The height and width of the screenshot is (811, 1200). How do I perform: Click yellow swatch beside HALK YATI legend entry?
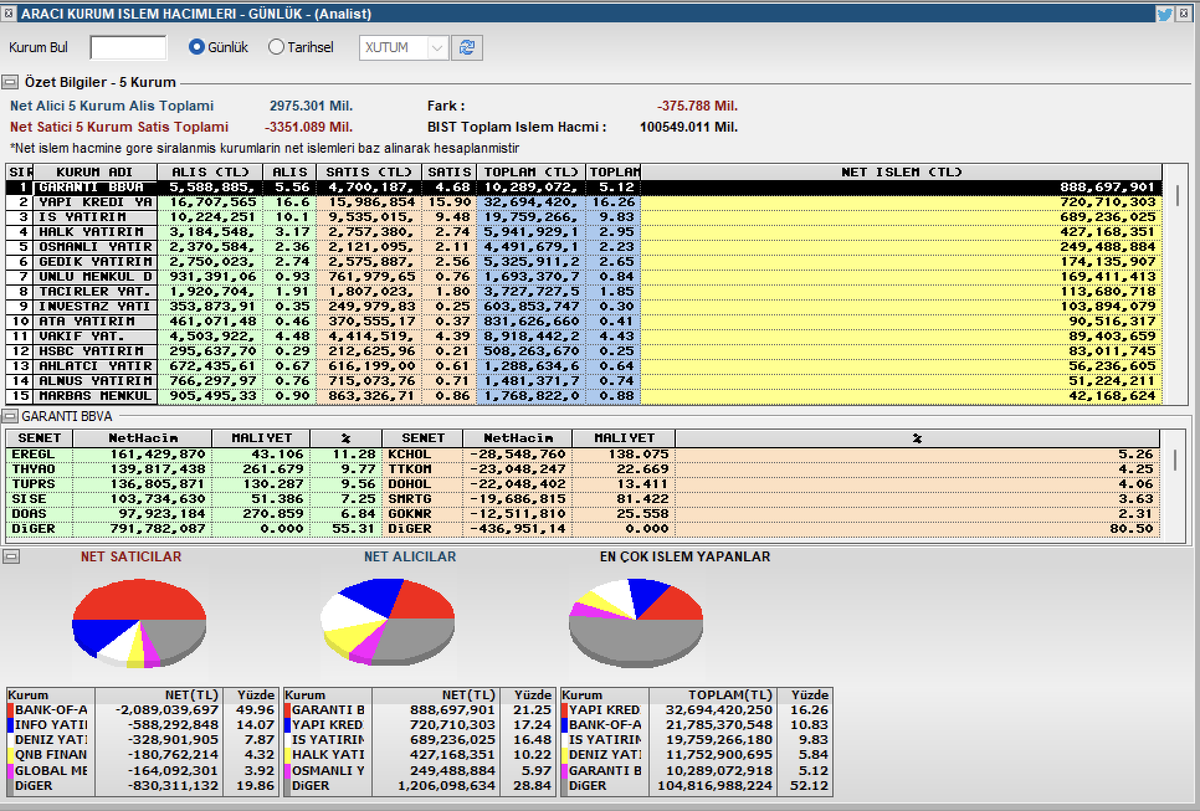(288, 757)
